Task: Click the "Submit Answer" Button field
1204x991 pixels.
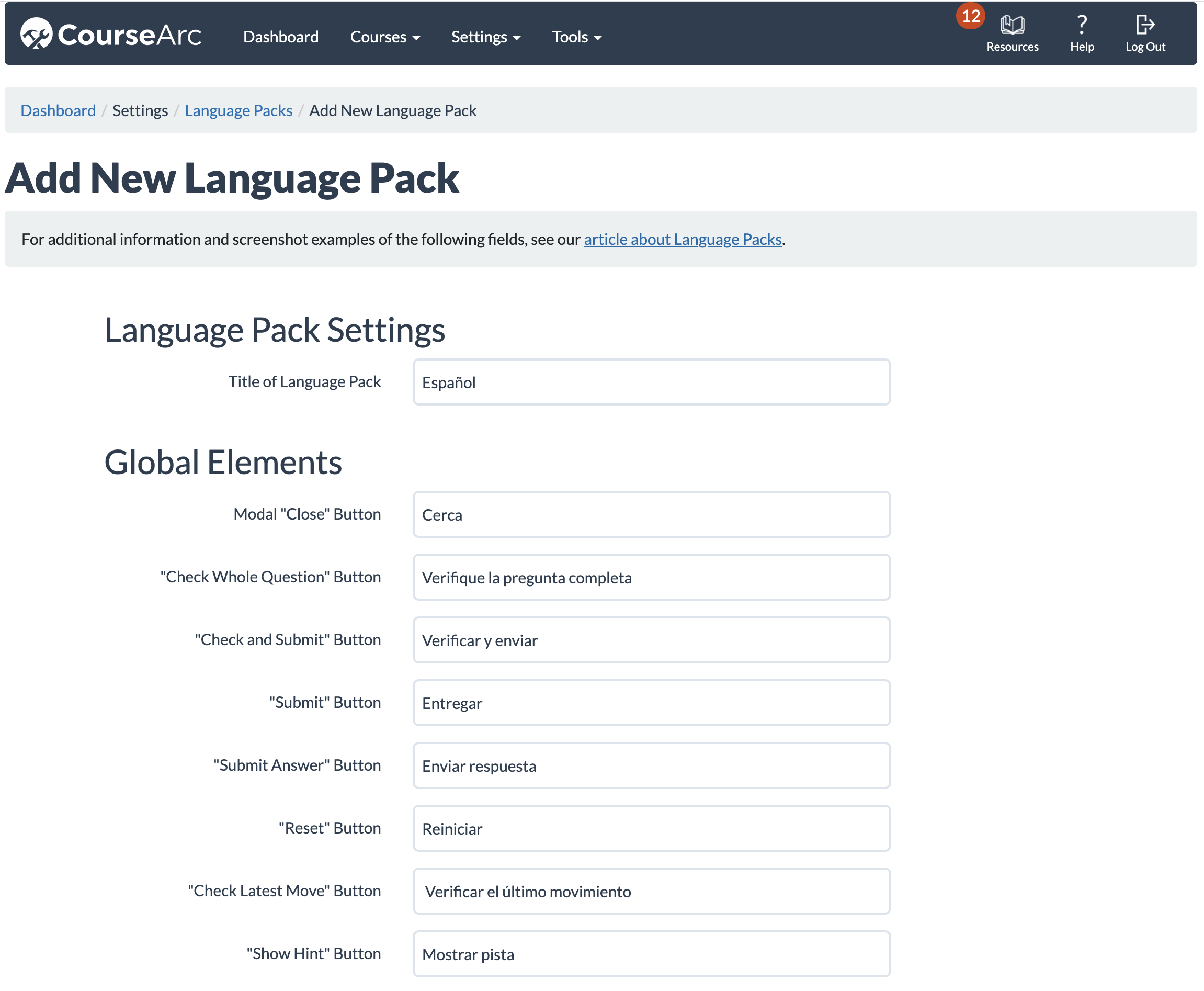Action: point(651,766)
